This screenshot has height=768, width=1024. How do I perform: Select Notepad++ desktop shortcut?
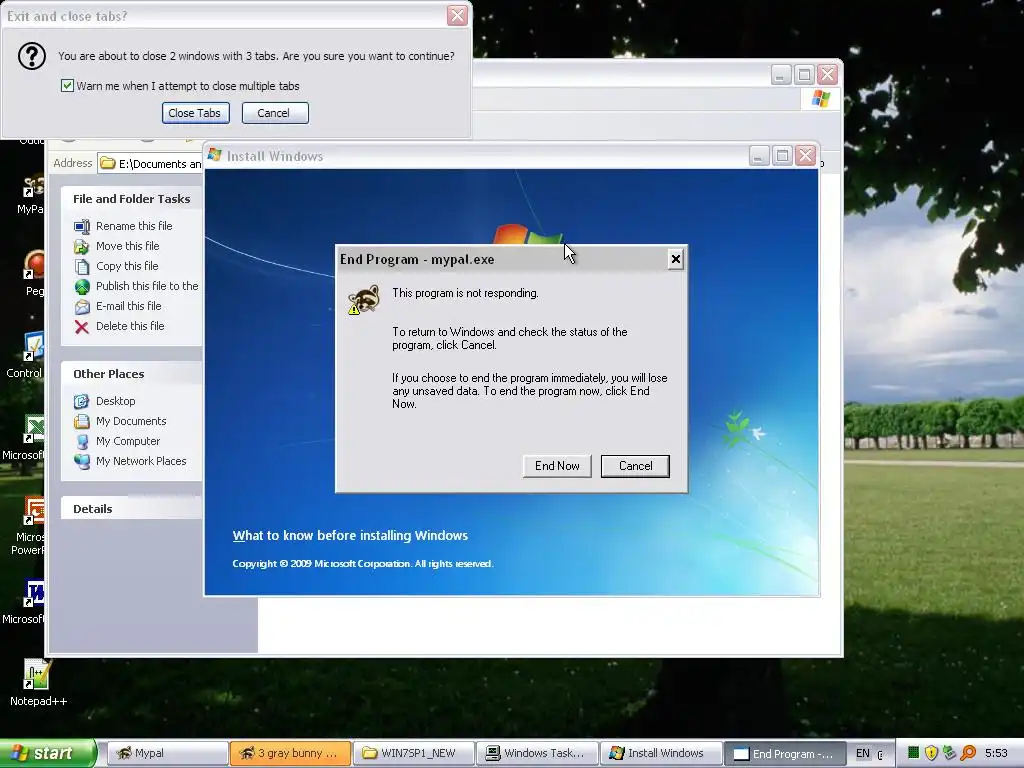(38, 683)
